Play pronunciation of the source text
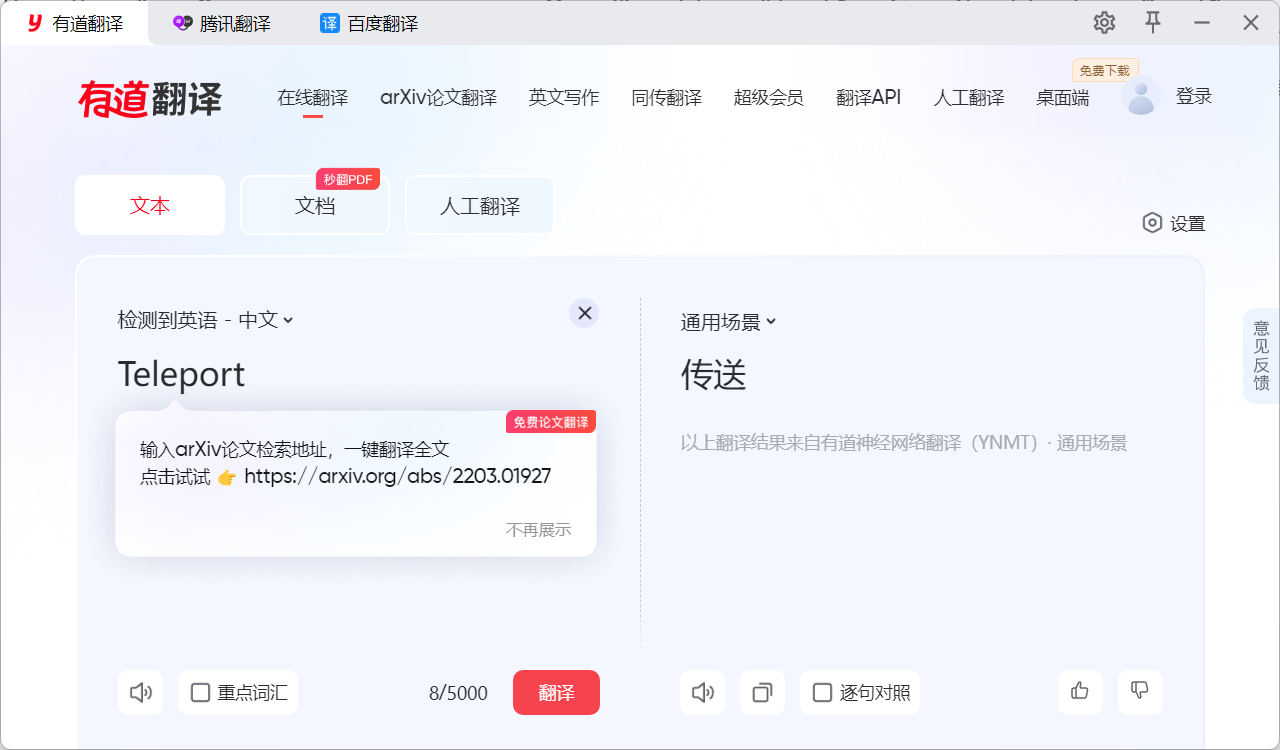 coord(140,692)
